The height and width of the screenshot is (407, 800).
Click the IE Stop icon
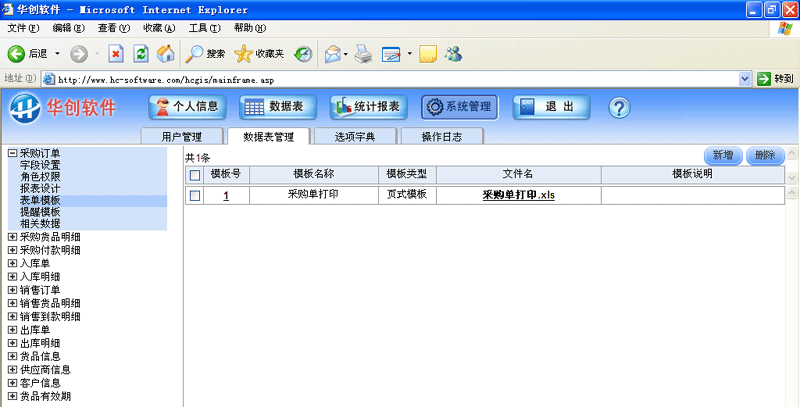tap(116, 53)
